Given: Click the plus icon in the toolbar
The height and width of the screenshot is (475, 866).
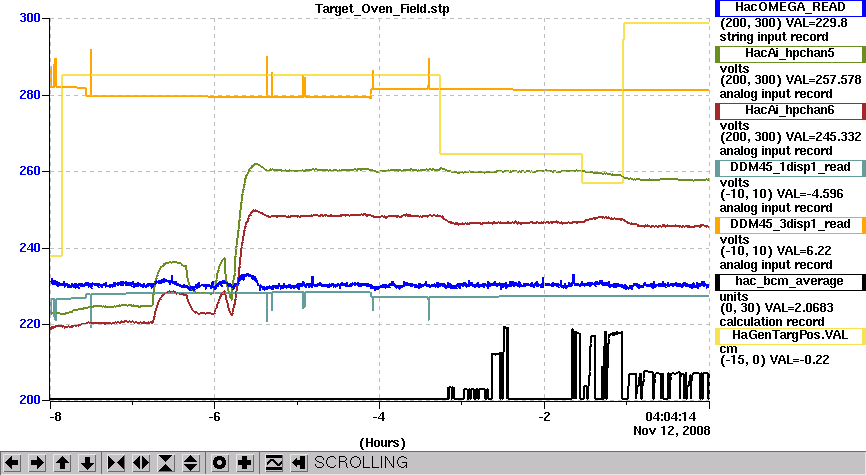Looking at the screenshot, I should tap(244, 462).
